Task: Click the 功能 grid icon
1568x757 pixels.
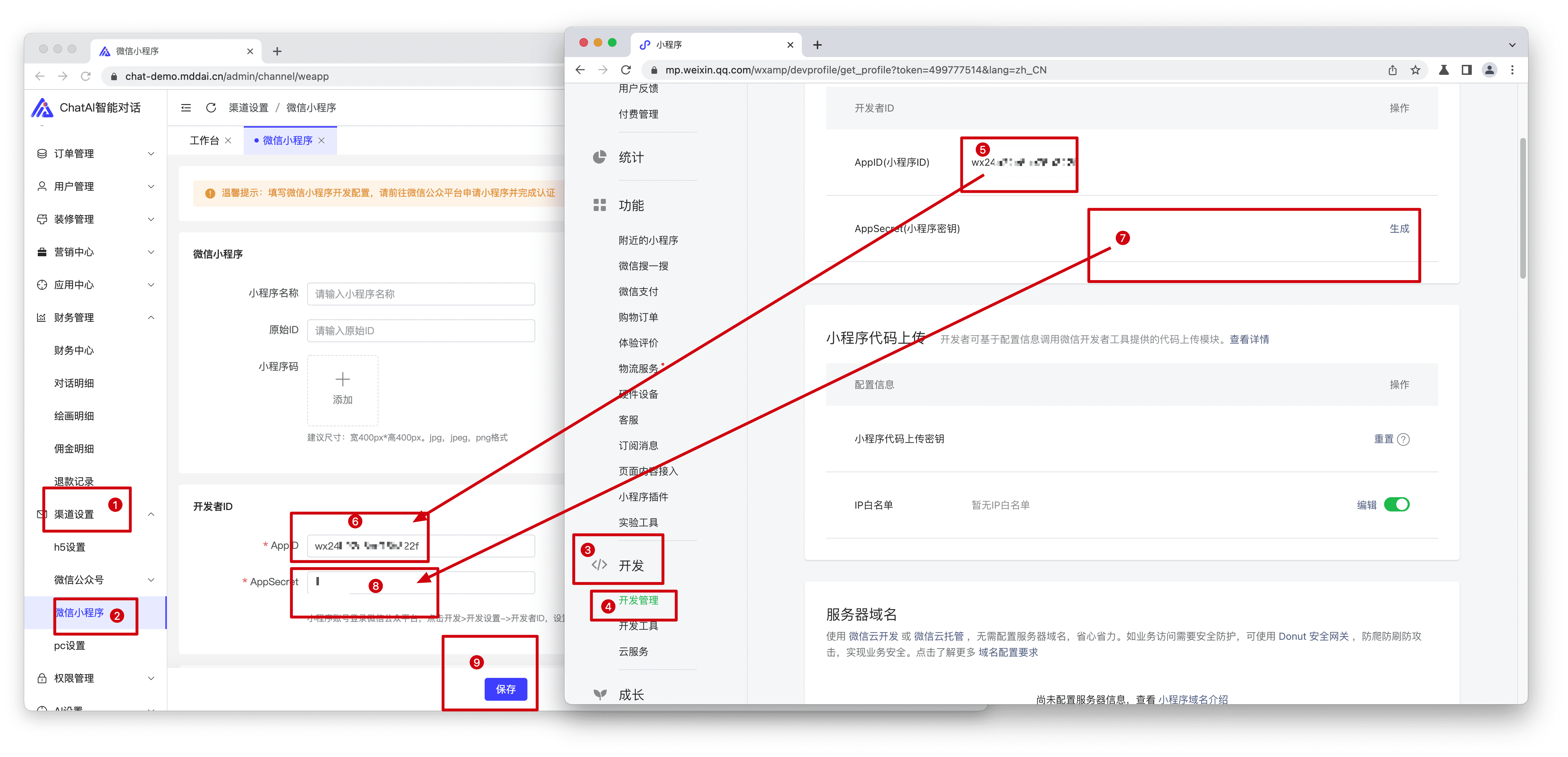Action: [x=599, y=205]
